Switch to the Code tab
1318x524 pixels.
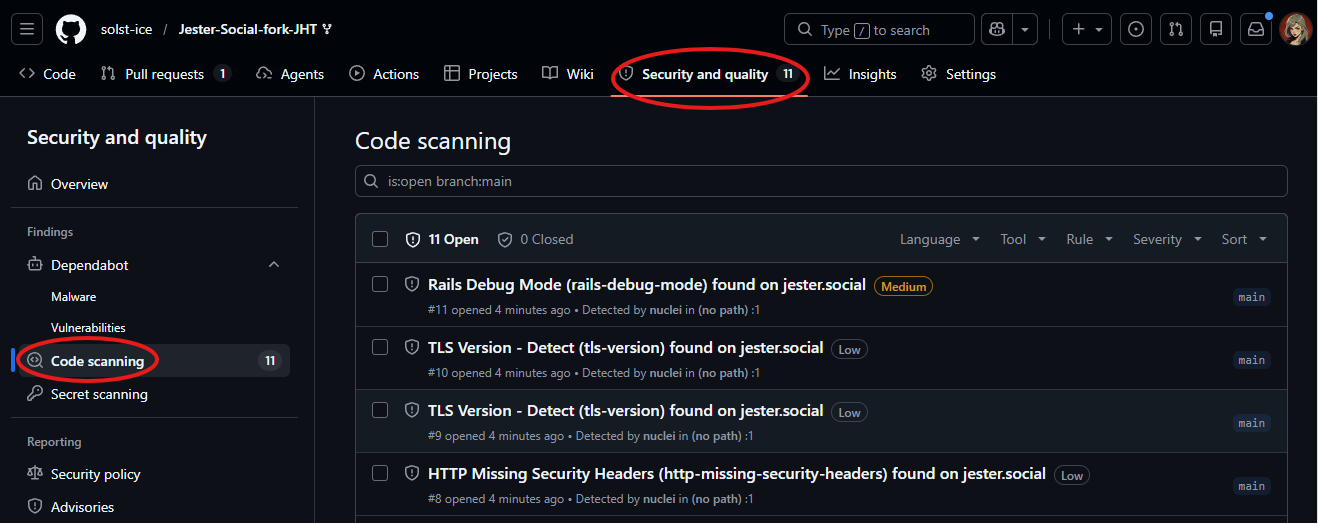[47, 74]
